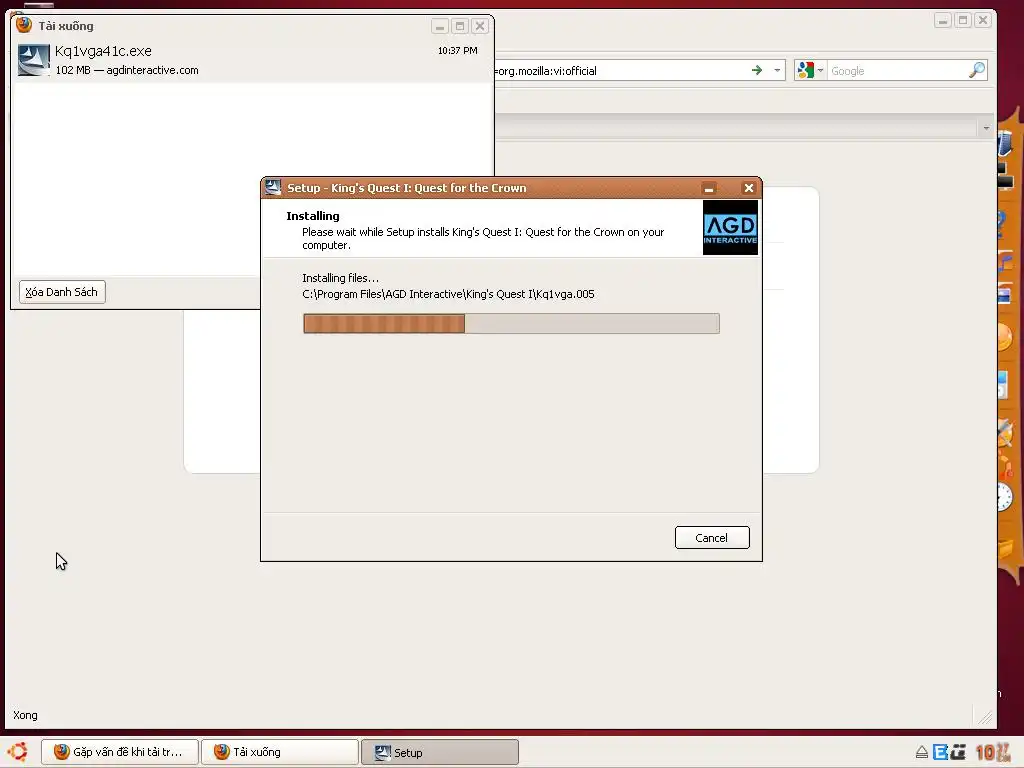The height and width of the screenshot is (768, 1024).
Task: Open the clock dock icon
Action: [x=1005, y=496]
